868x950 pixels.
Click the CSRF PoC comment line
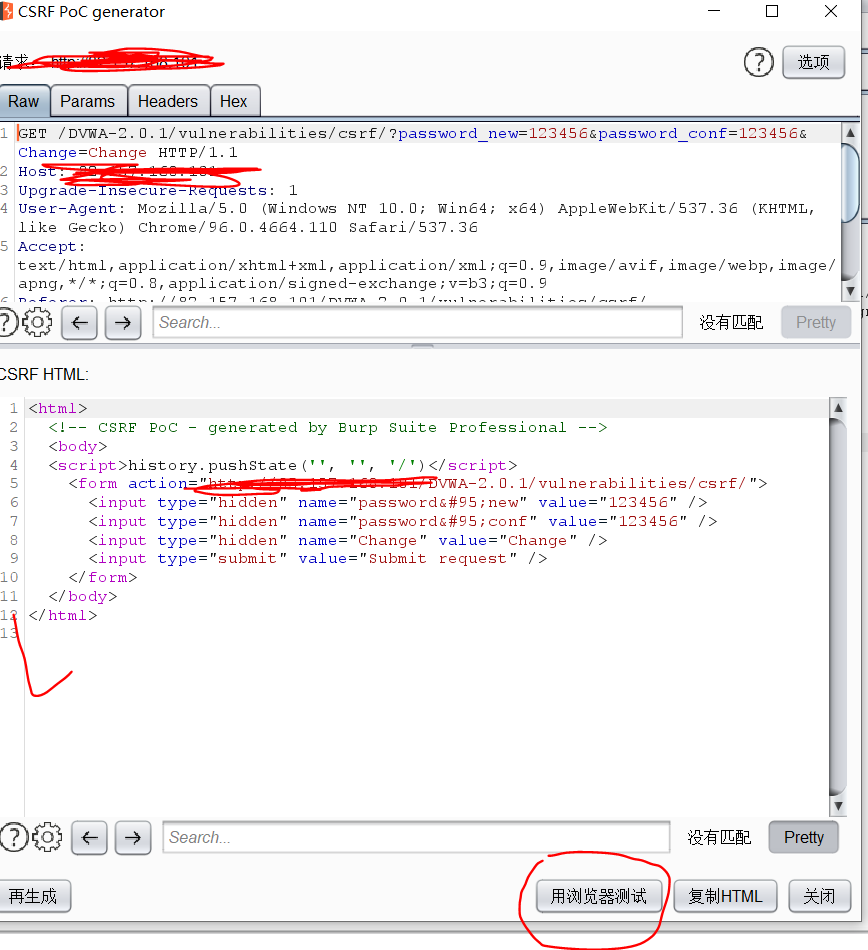pos(328,428)
